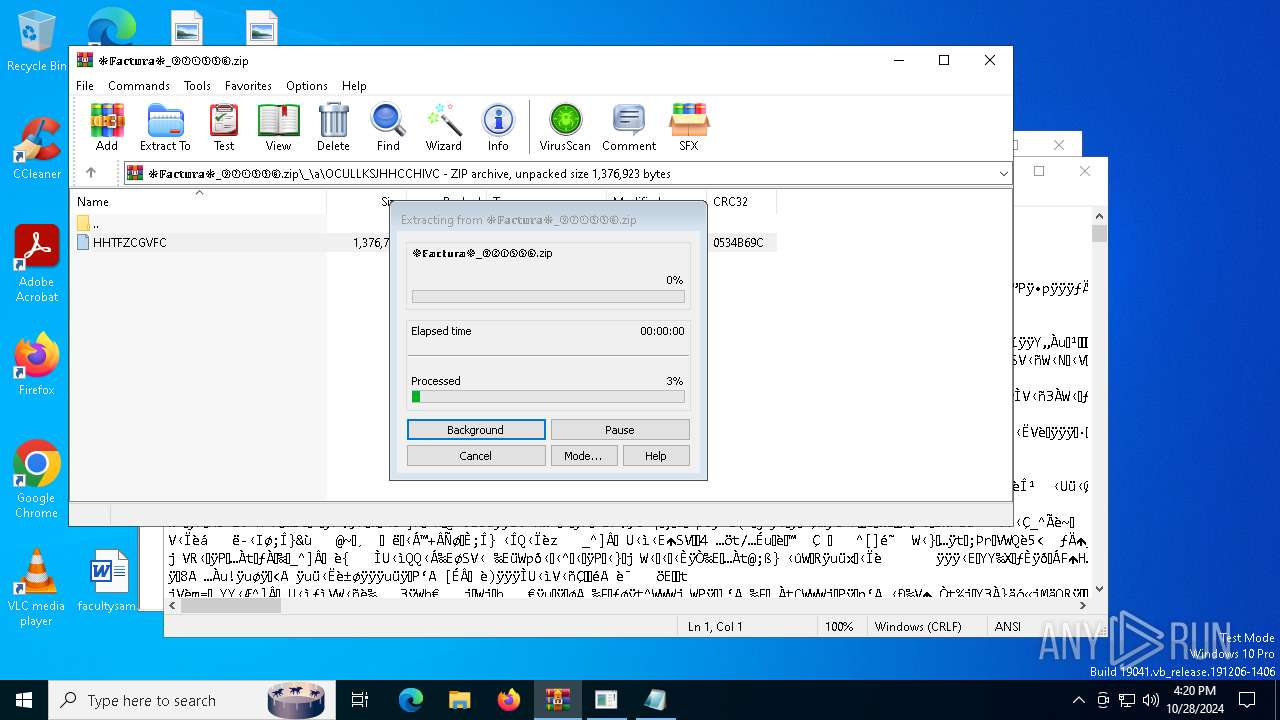Screen dimensions: 1280x720
Task: Click the file progress bar at 0%
Action: (x=548, y=297)
